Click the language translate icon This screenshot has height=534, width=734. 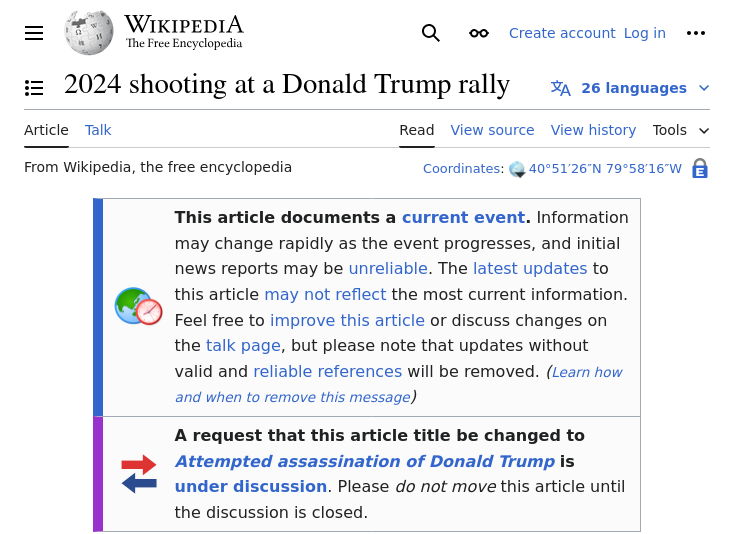[560, 88]
